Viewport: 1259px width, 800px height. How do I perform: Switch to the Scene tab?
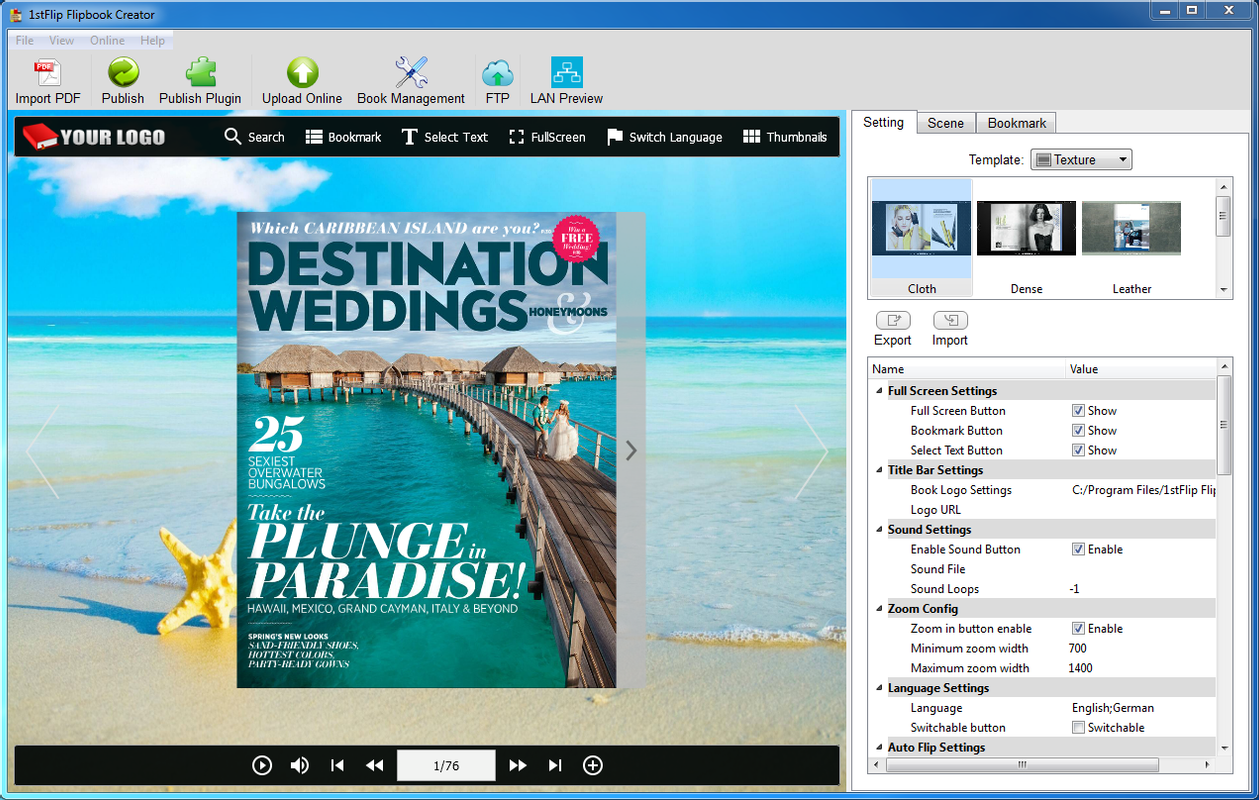click(x=945, y=123)
